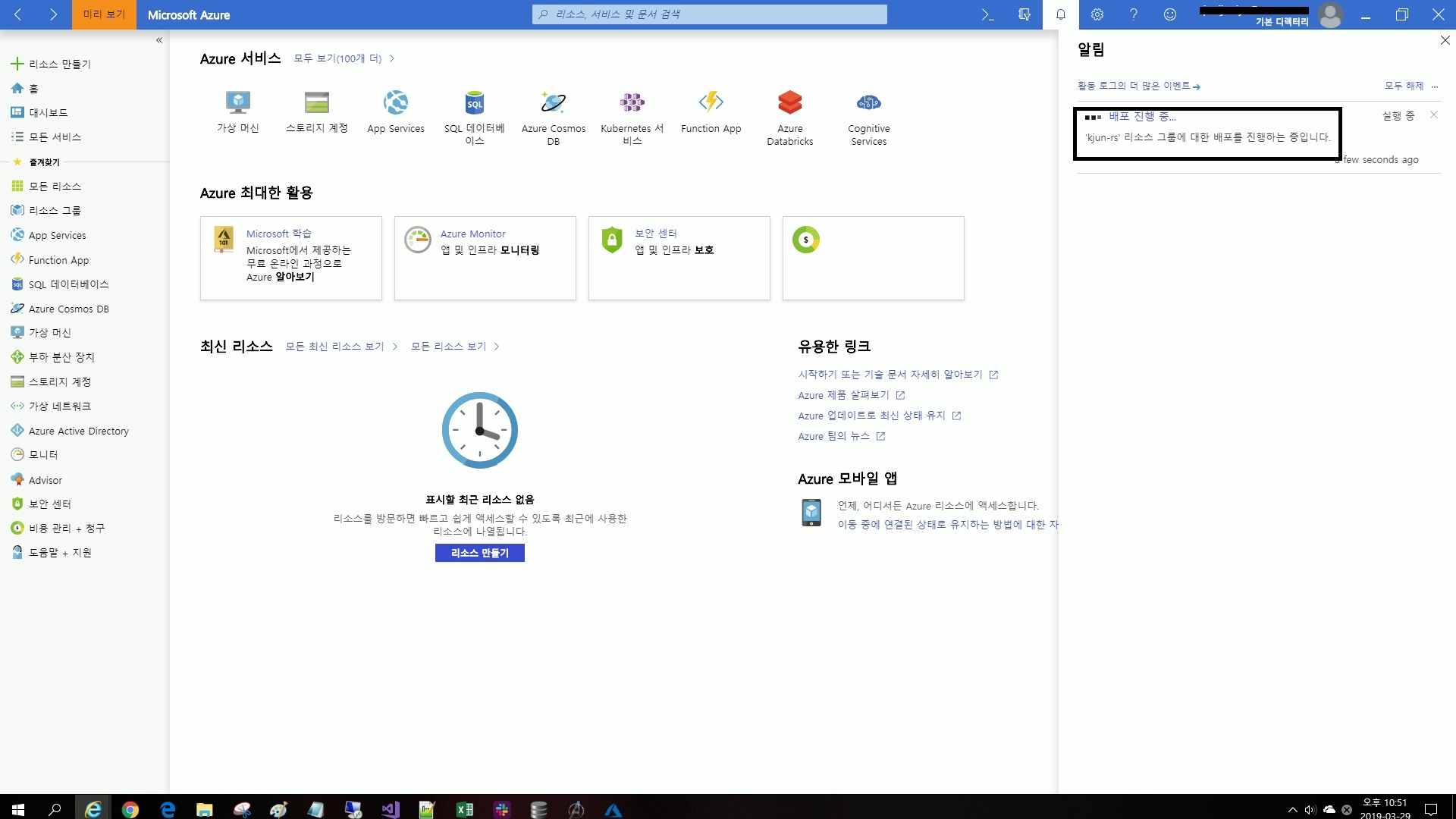Open notification more options ellipsis
The width and height of the screenshot is (1456, 819).
(x=1435, y=86)
